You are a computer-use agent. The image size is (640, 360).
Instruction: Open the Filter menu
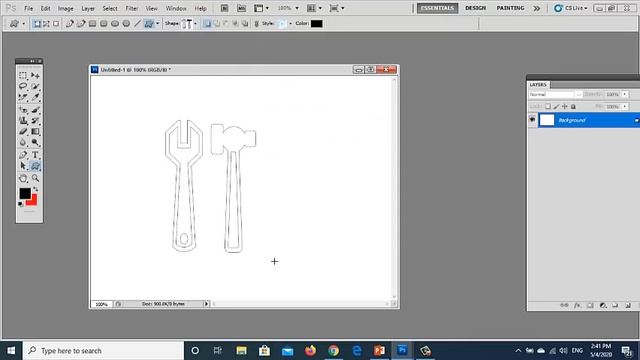tap(131, 8)
